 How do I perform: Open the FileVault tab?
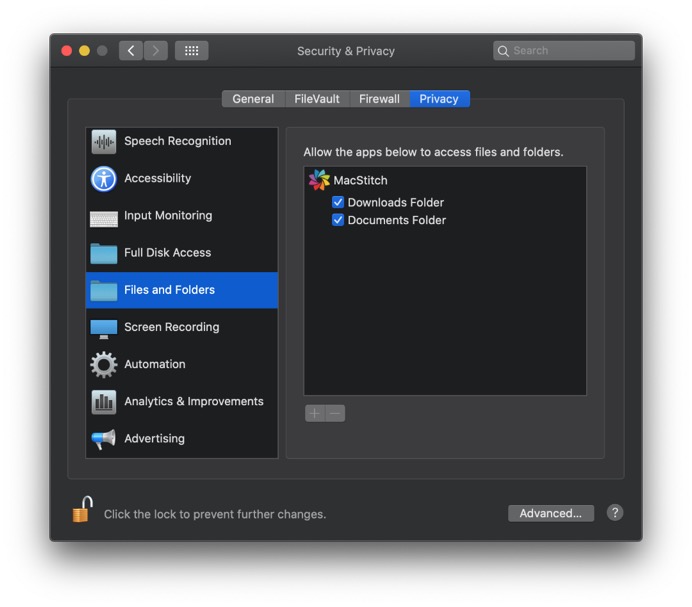point(317,99)
